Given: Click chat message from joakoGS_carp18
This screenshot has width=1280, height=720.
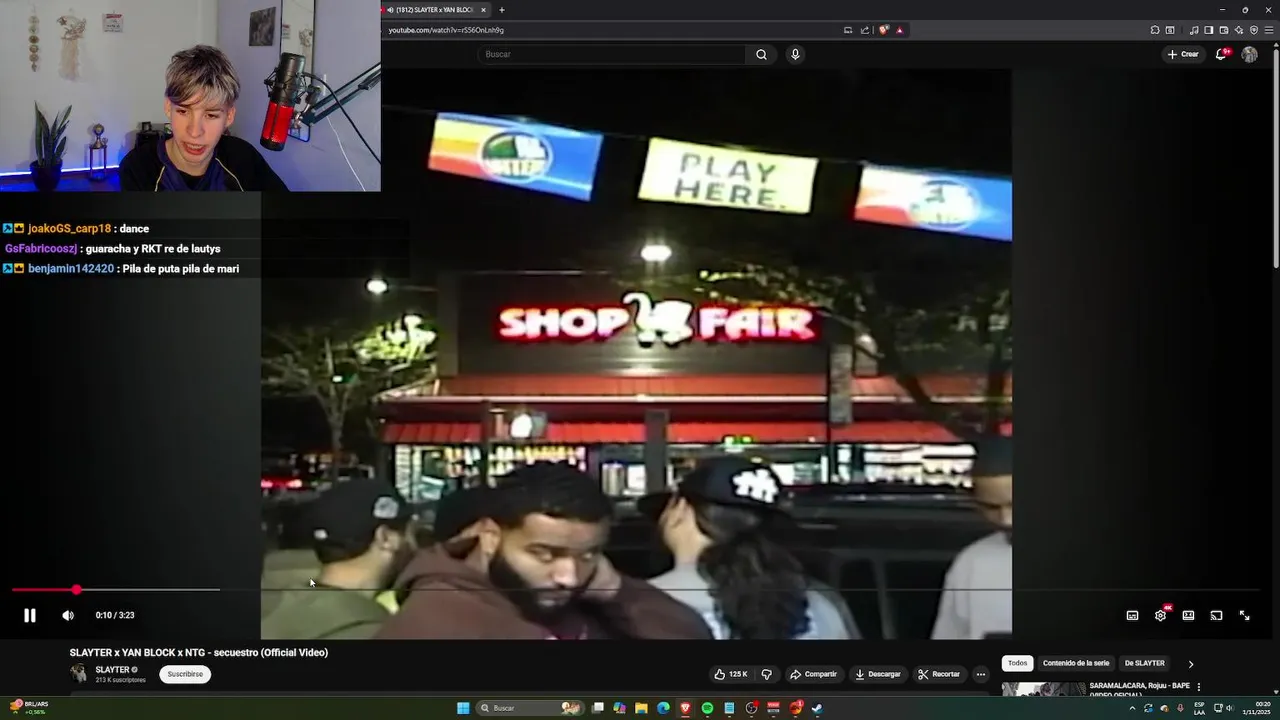Looking at the screenshot, I should point(75,229).
